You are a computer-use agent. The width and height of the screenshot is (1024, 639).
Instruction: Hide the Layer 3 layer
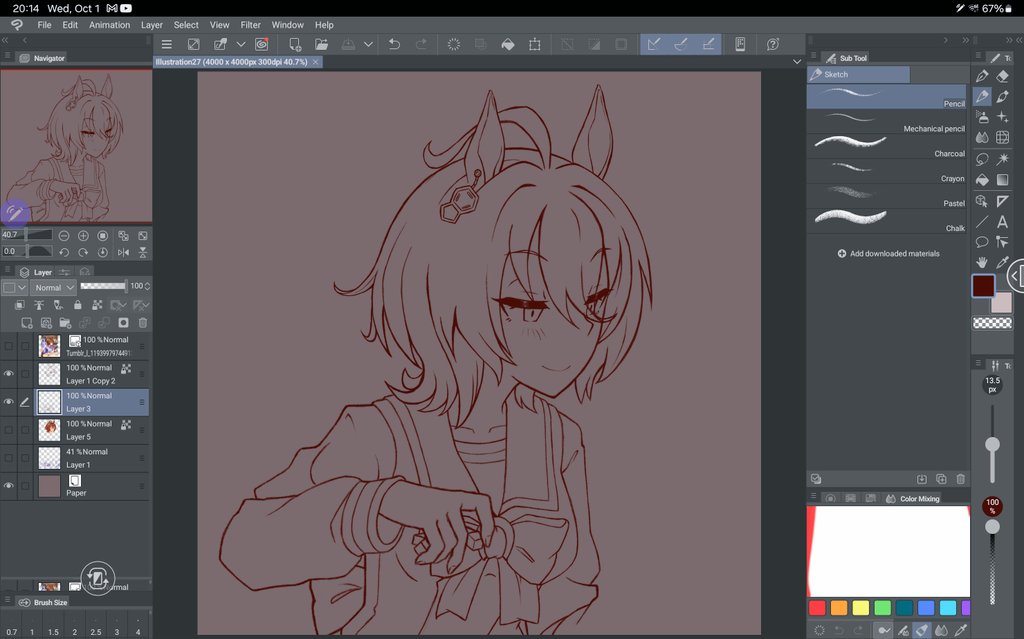(8, 402)
